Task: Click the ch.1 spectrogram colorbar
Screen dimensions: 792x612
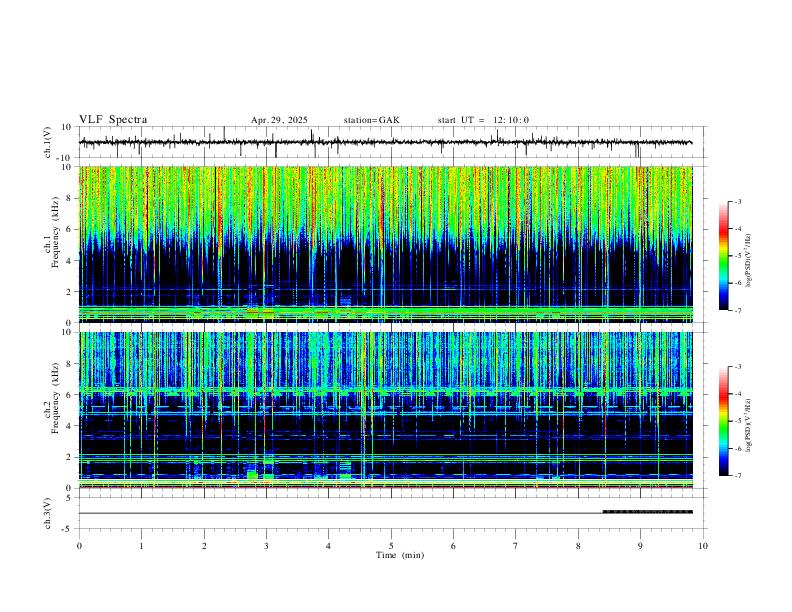Action: coord(724,256)
